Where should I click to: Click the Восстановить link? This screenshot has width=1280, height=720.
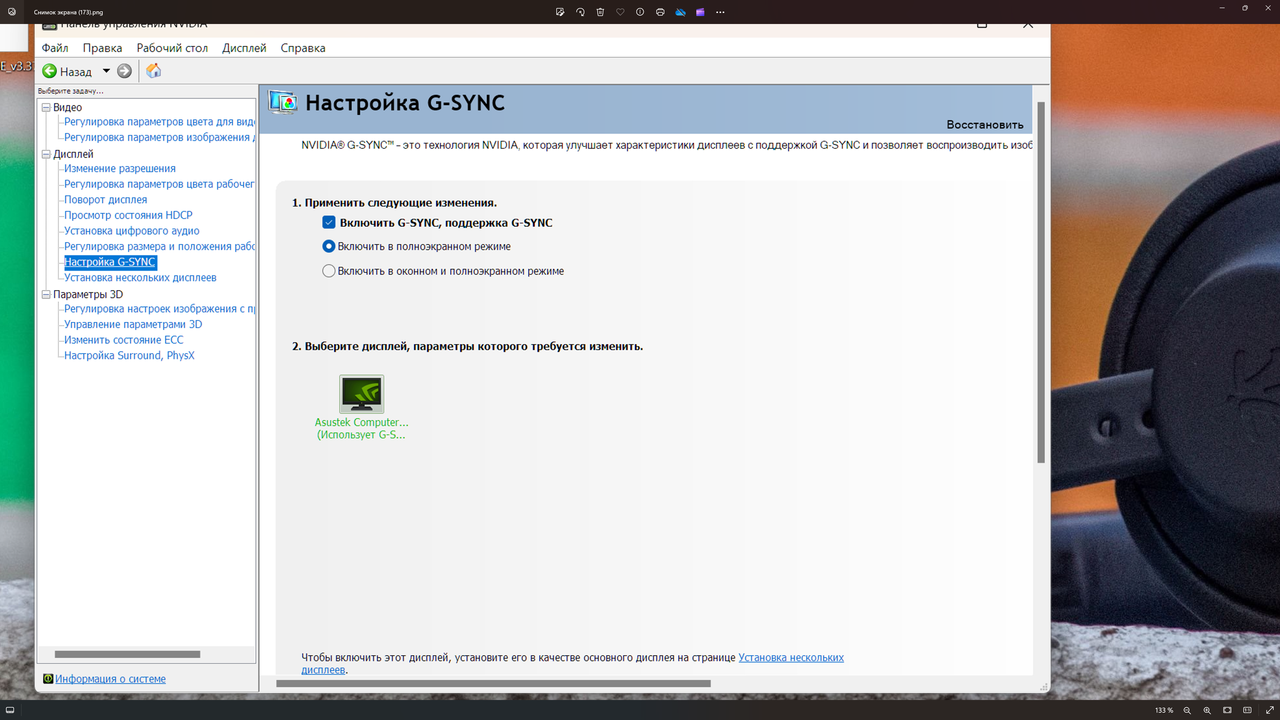985,125
